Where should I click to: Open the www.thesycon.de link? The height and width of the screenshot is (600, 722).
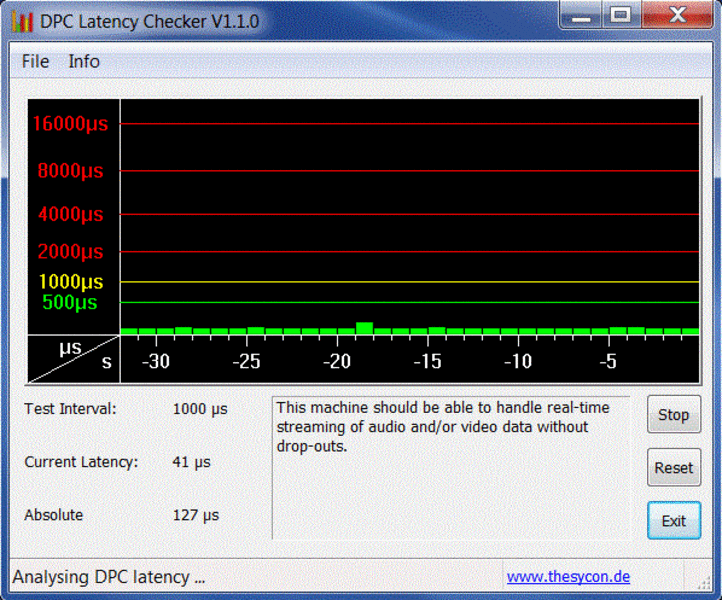[568, 577]
